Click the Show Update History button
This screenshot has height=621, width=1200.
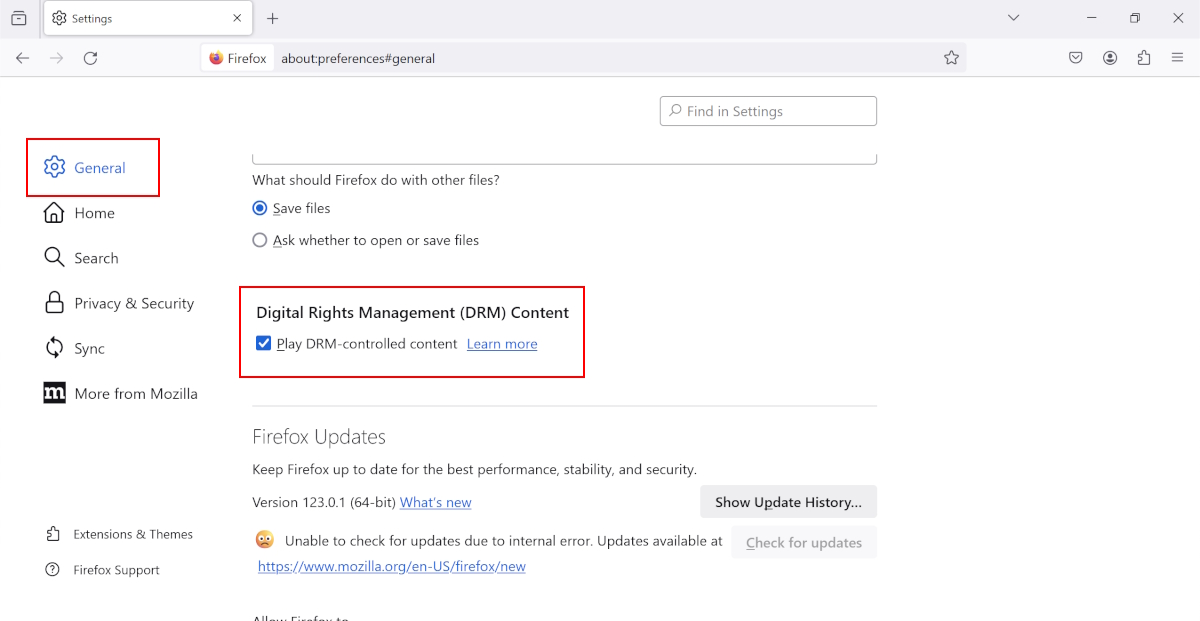tap(788, 501)
